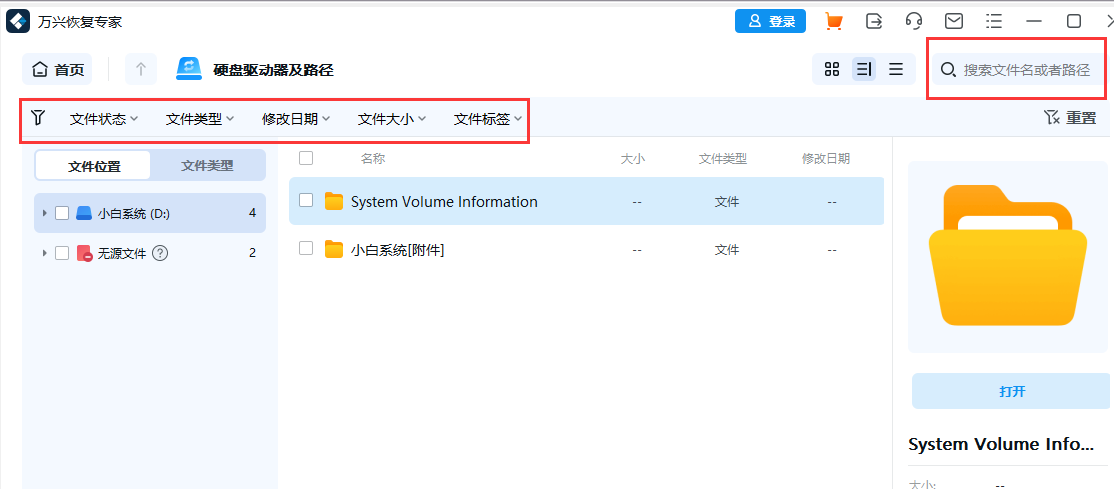Select the System Volume Information file name
The width and height of the screenshot is (1114, 489).
click(x=444, y=202)
